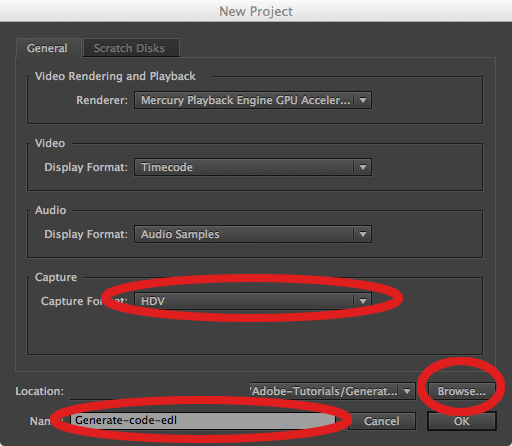Click the Video Rendering and Playback heading
The image size is (512, 446).
pos(115,76)
